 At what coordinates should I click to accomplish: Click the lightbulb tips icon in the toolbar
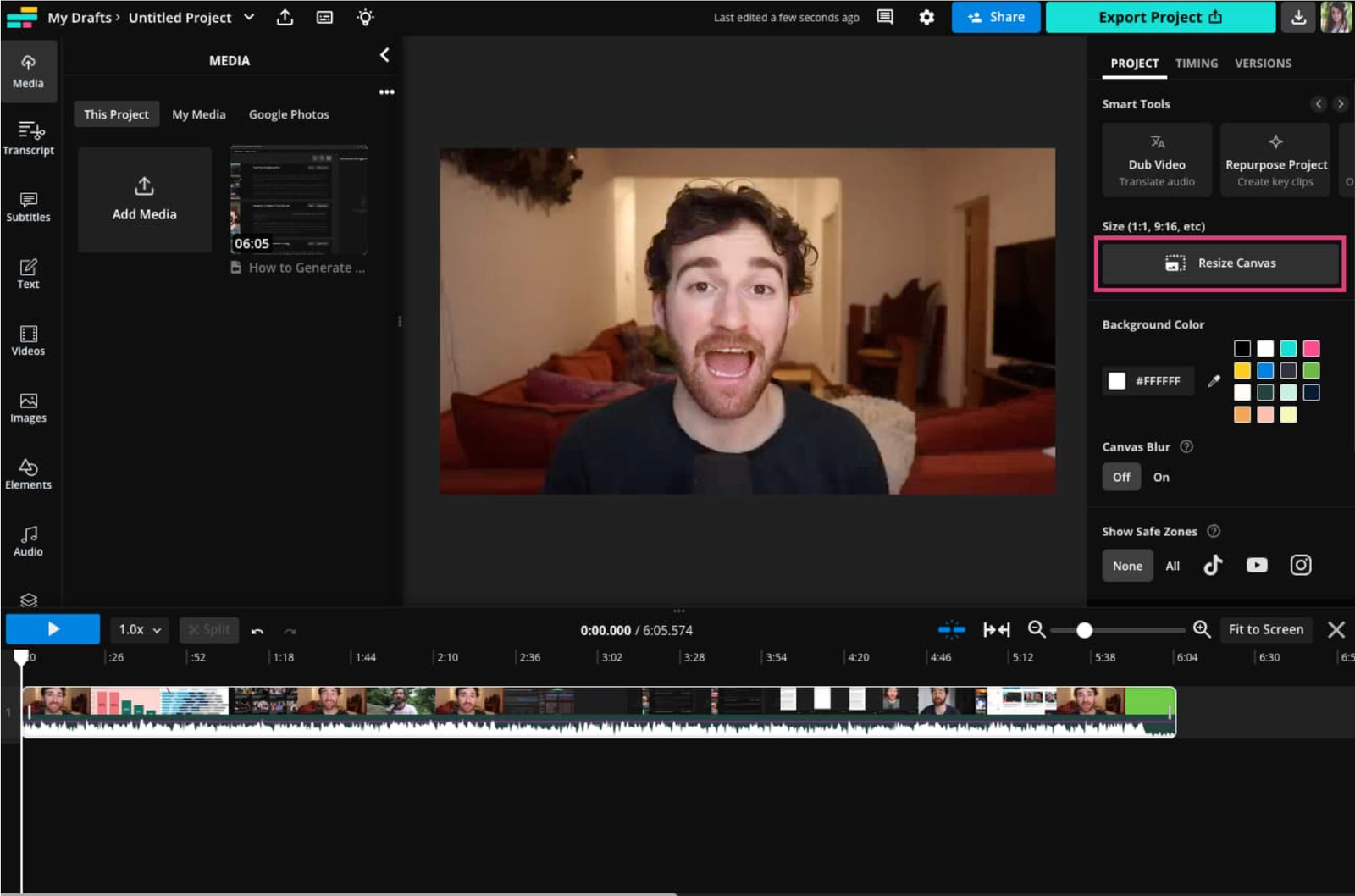click(365, 17)
